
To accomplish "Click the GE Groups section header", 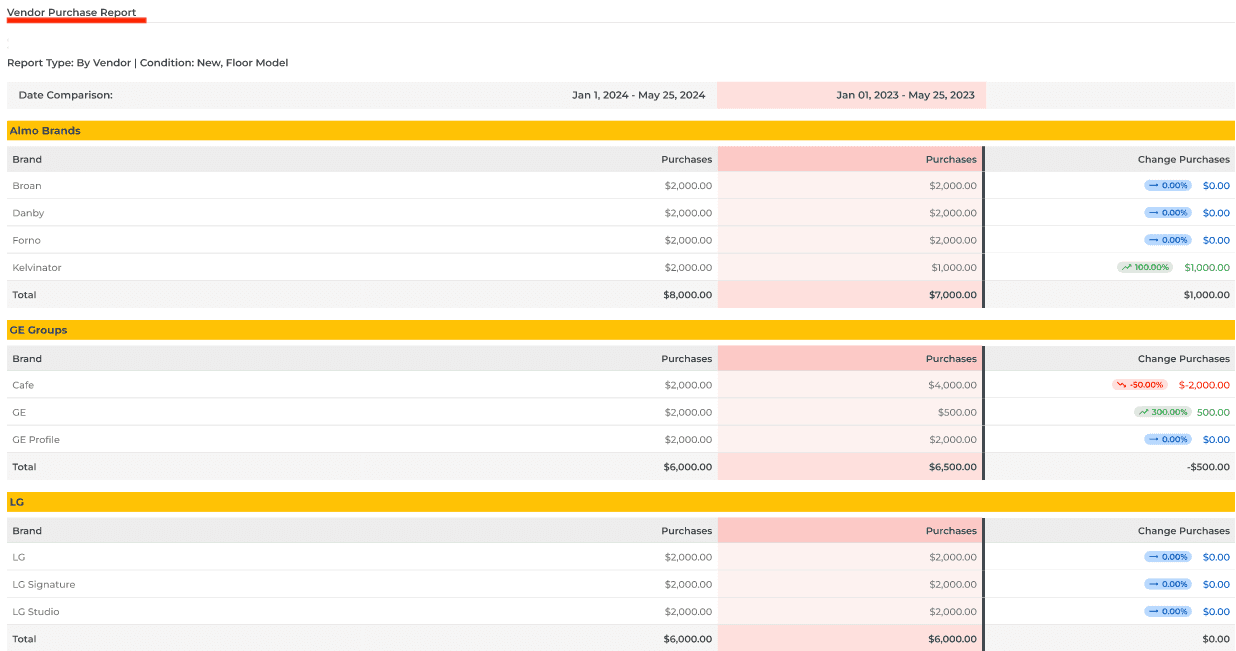I will click(621, 330).
